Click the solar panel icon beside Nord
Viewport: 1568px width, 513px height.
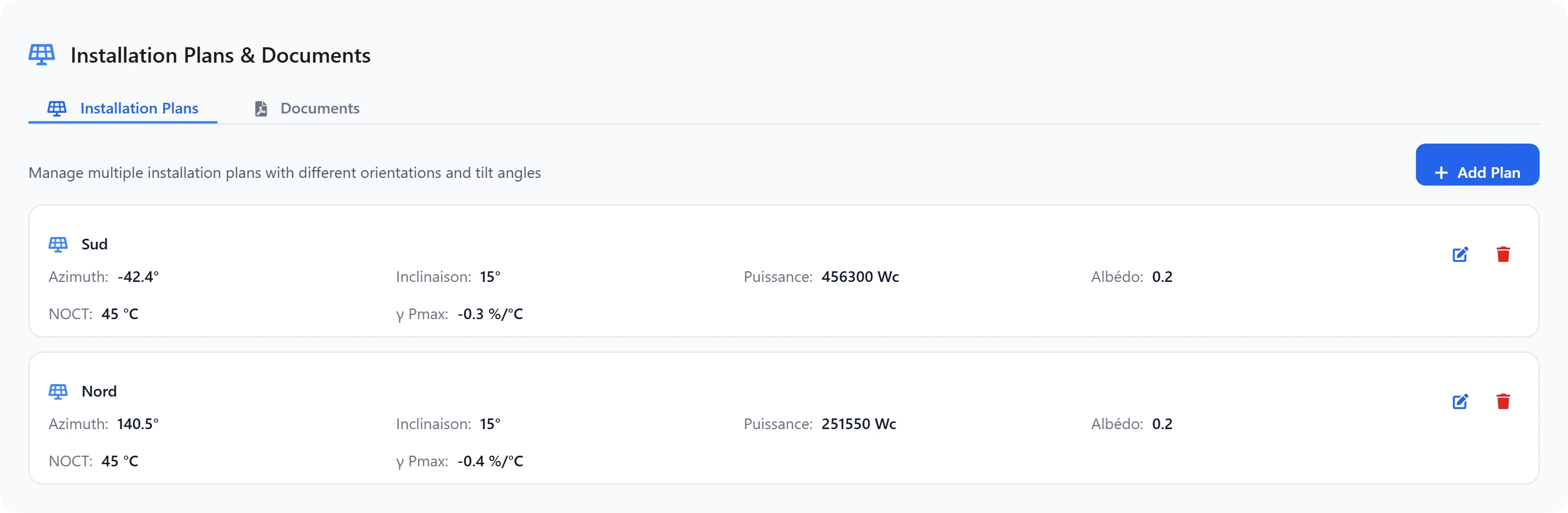click(59, 392)
